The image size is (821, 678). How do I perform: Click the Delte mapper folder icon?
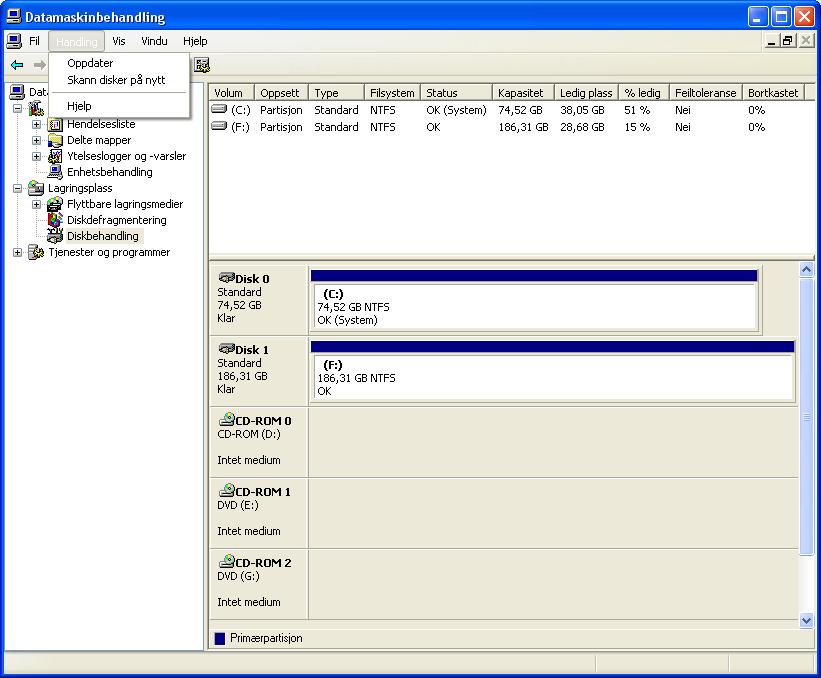(55, 140)
